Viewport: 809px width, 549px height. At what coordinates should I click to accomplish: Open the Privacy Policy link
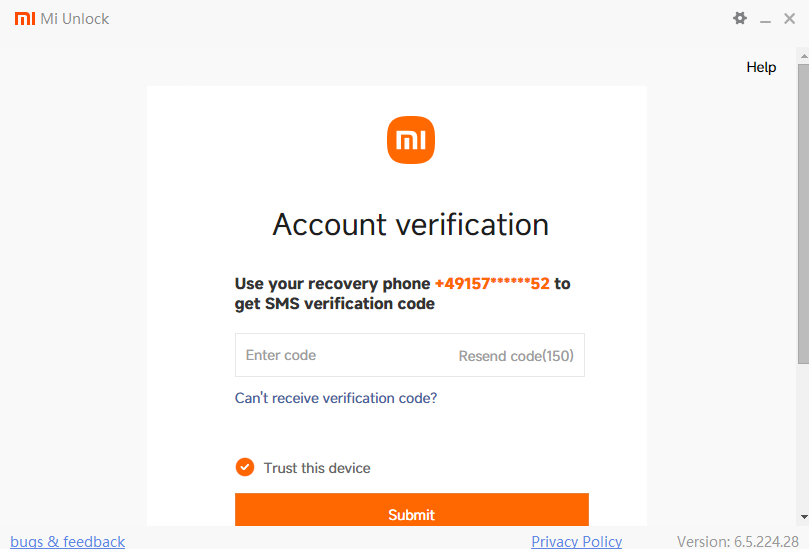[x=576, y=541]
